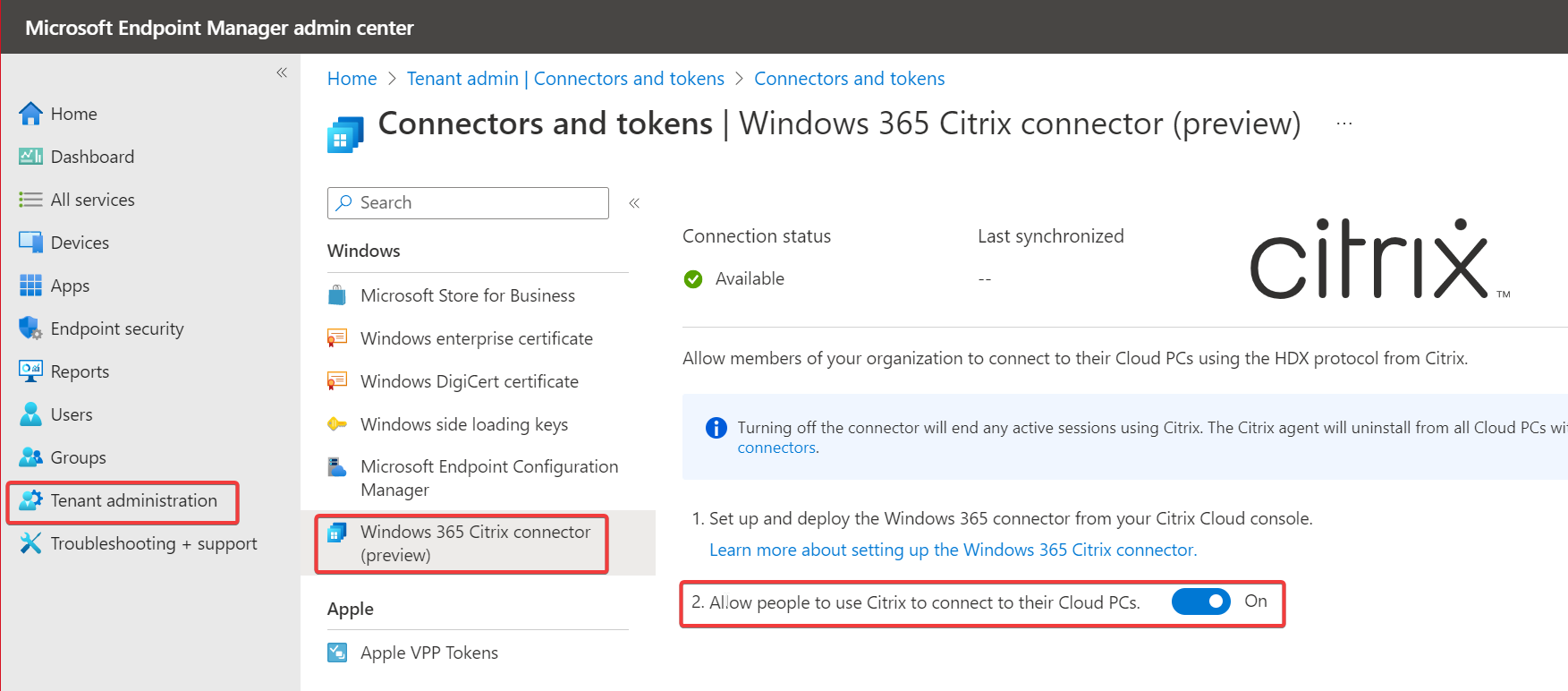Collapse the left navigation pane

coord(281,72)
